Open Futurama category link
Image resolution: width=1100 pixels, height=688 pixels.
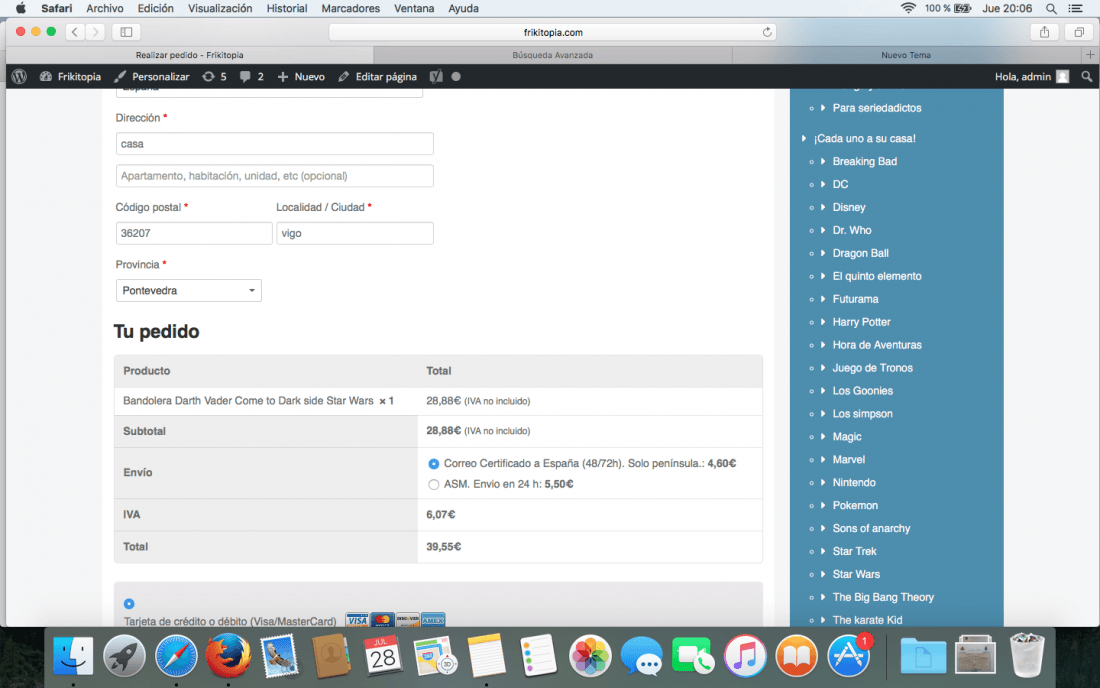tap(855, 299)
